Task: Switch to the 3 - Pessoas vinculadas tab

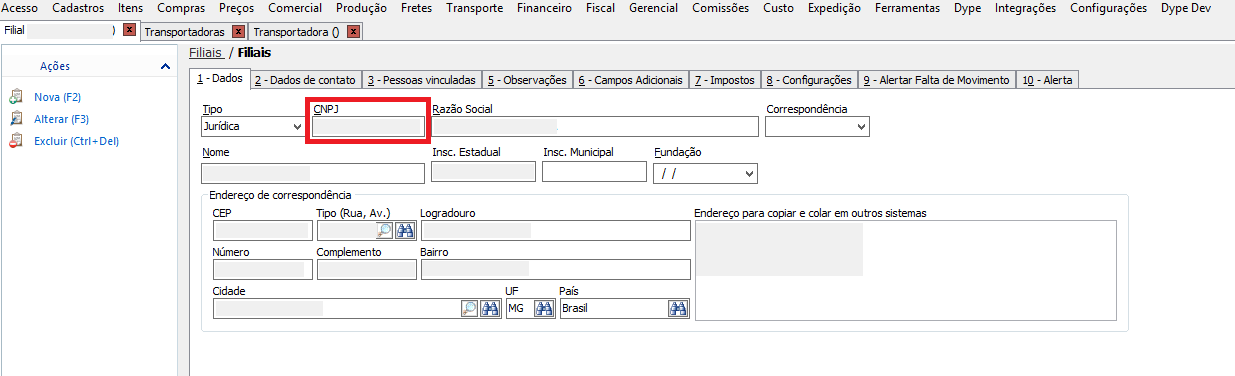Action: click(421, 80)
